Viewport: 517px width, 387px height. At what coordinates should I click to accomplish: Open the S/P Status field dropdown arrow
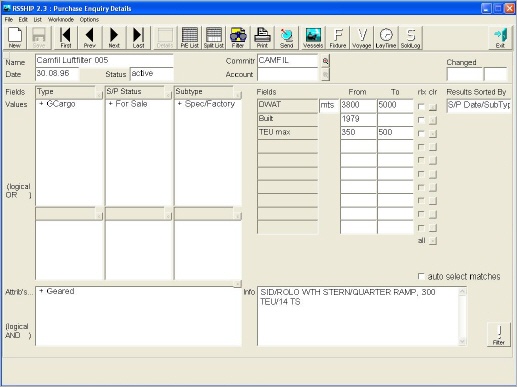click(x=169, y=95)
